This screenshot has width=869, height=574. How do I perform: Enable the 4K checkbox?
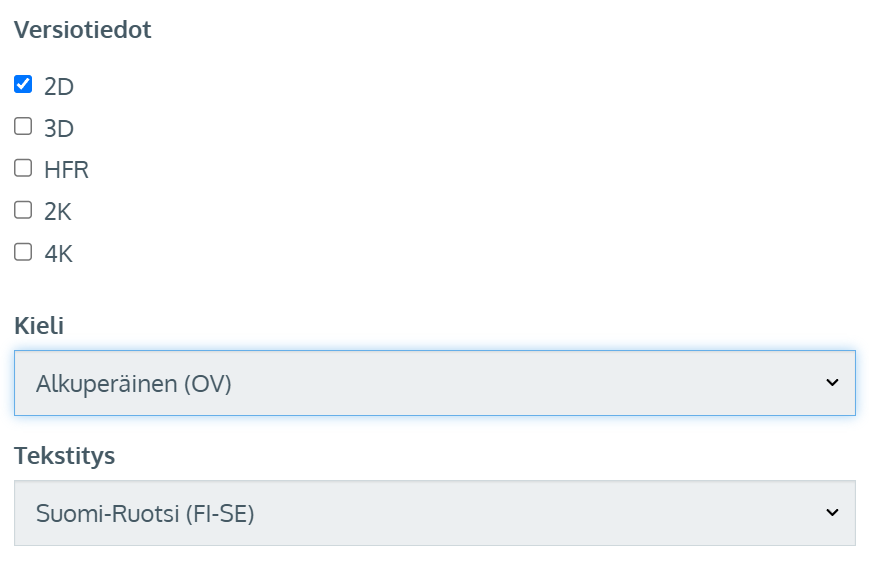pyautogui.click(x=23, y=253)
